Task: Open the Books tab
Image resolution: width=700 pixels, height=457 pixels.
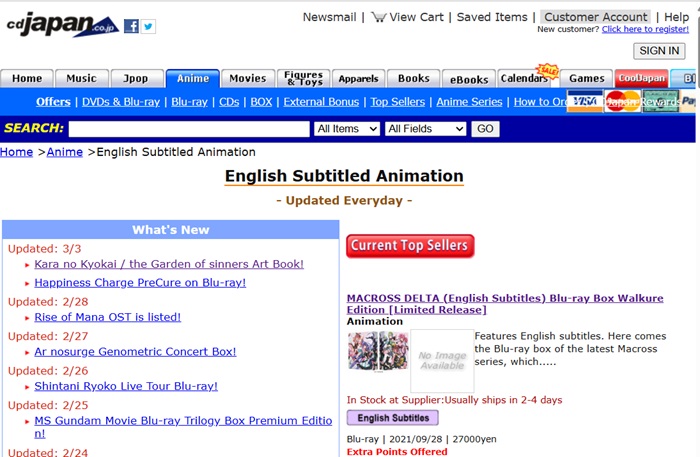Action: [x=414, y=79]
